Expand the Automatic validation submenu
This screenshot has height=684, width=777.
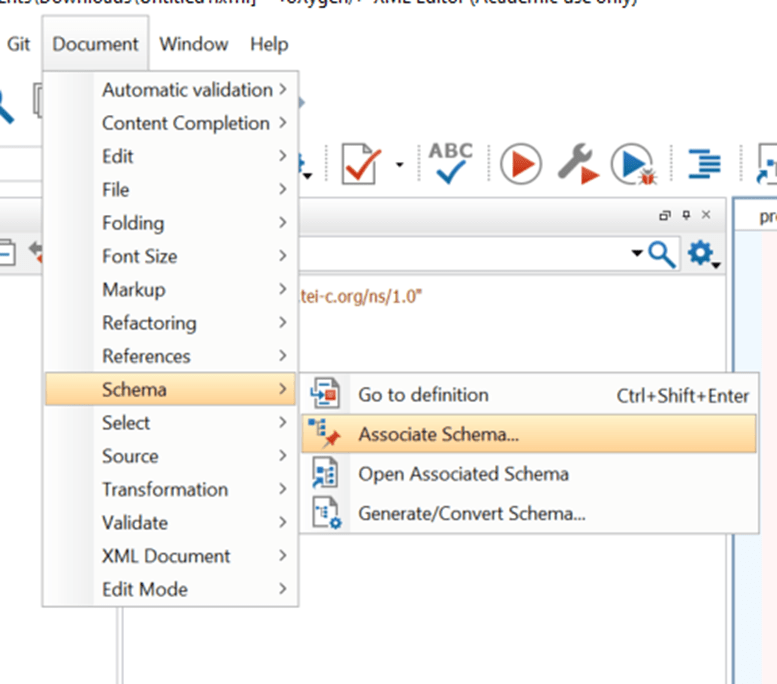coord(186,90)
